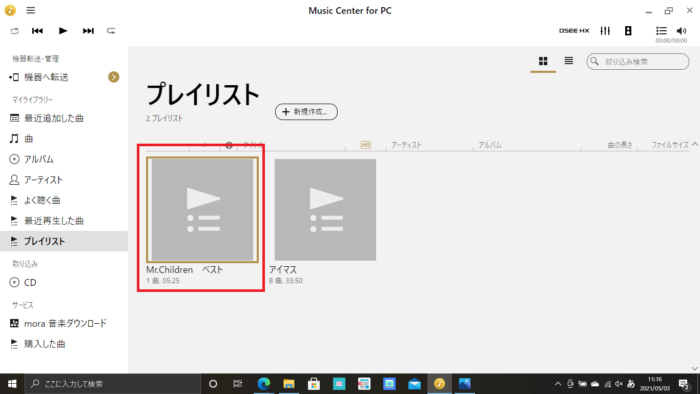The height and width of the screenshot is (394, 700).
Task: Toggle shuffle playback
Action: pyautogui.click(x=15, y=31)
